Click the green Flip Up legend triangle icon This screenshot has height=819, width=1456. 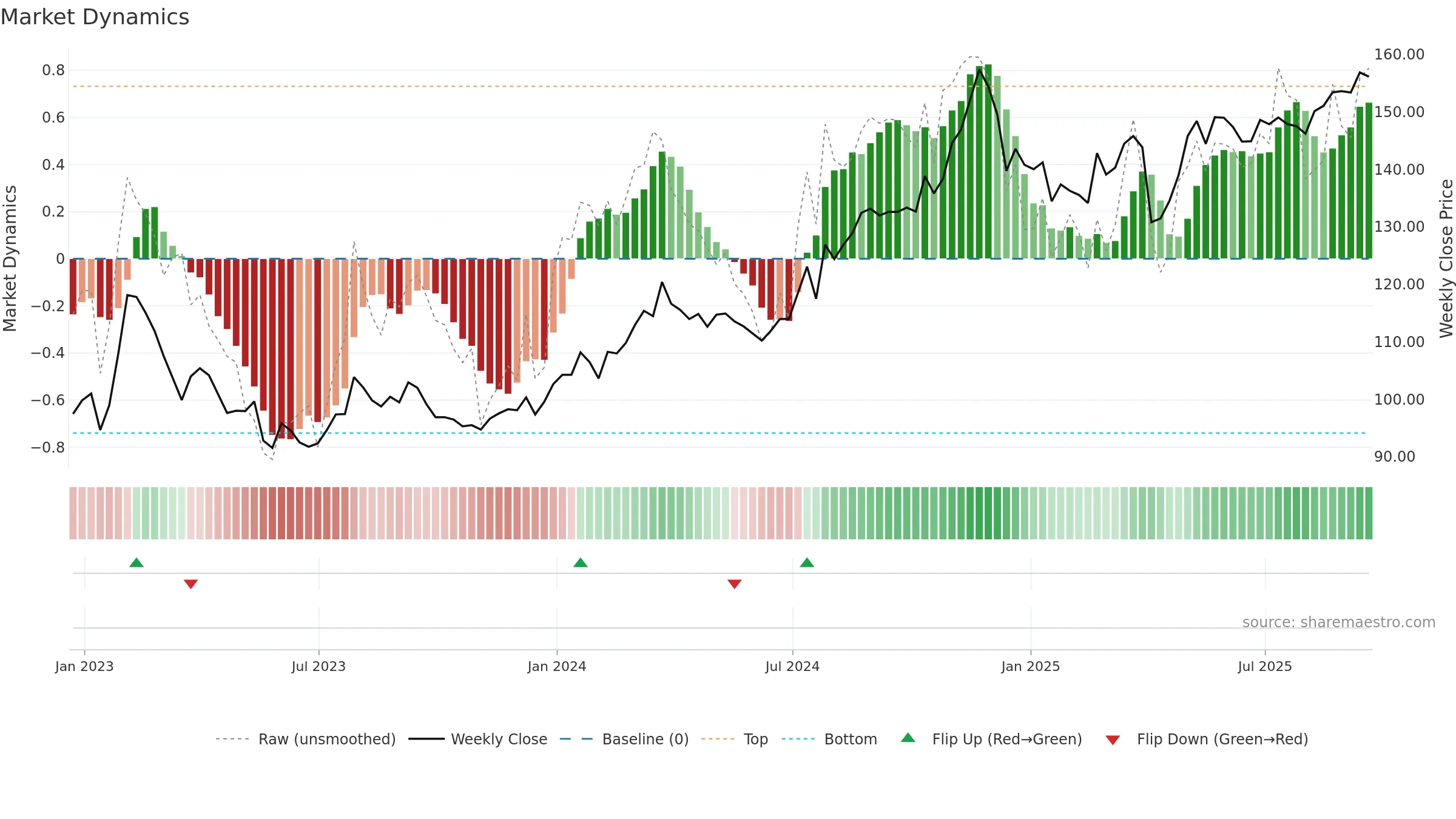pyautogui.click(x=908, y=738)
